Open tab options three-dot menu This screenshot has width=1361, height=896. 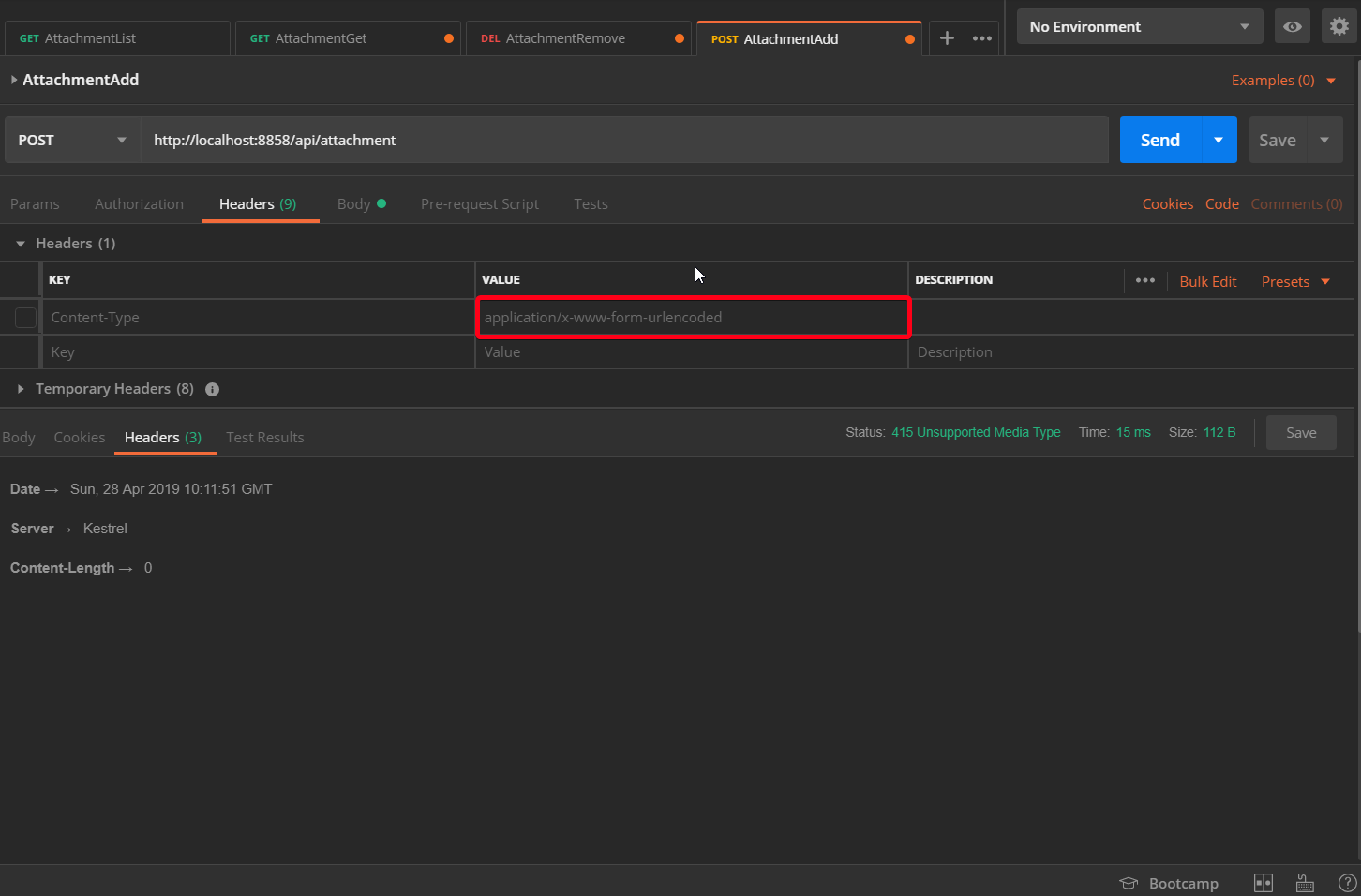point(982,38)
